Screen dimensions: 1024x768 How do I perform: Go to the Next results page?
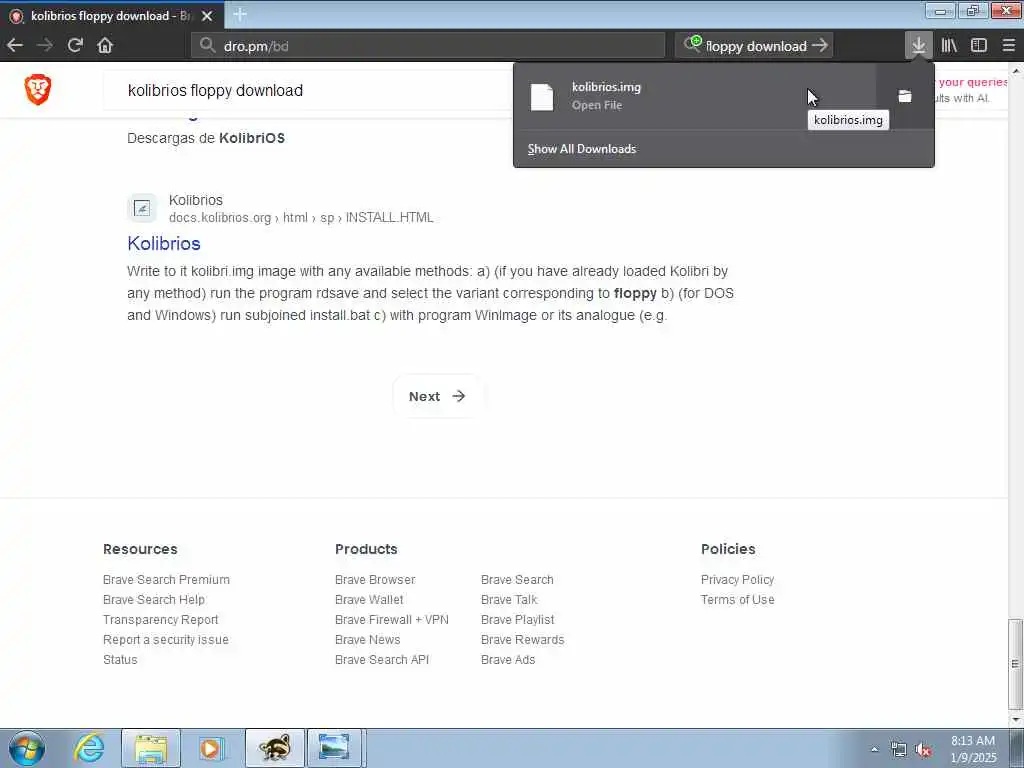[x=438, y=396]
